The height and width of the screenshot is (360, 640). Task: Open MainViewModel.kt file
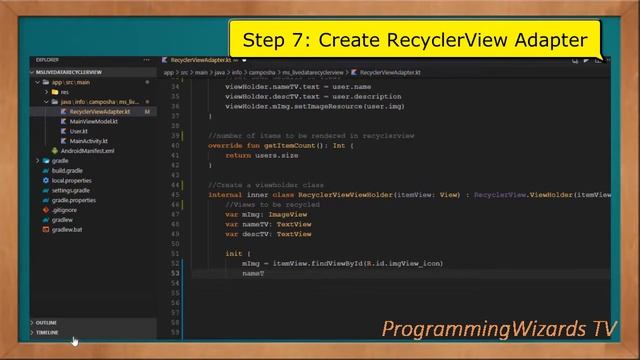(x=93, y=122)
